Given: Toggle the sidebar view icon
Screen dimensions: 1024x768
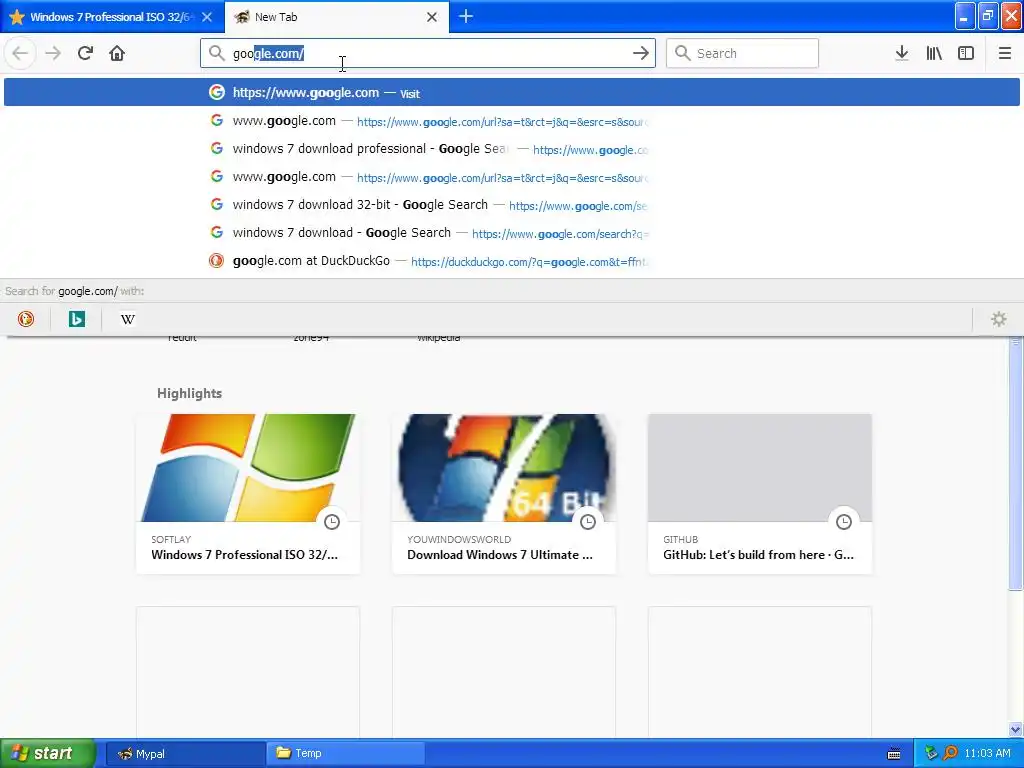Looking at the screenshot, I should click(x=966, y=53).
